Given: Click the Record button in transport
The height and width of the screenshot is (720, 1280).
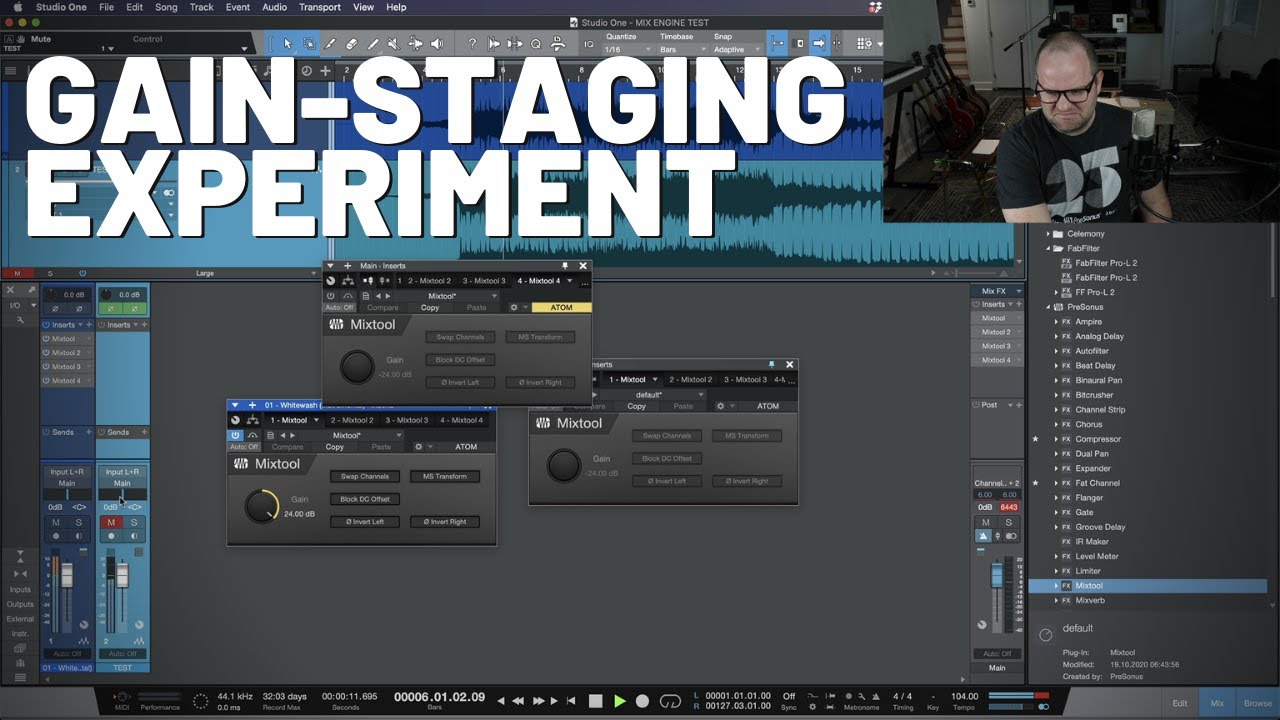Looking at the screenshot, I should 643,701.
